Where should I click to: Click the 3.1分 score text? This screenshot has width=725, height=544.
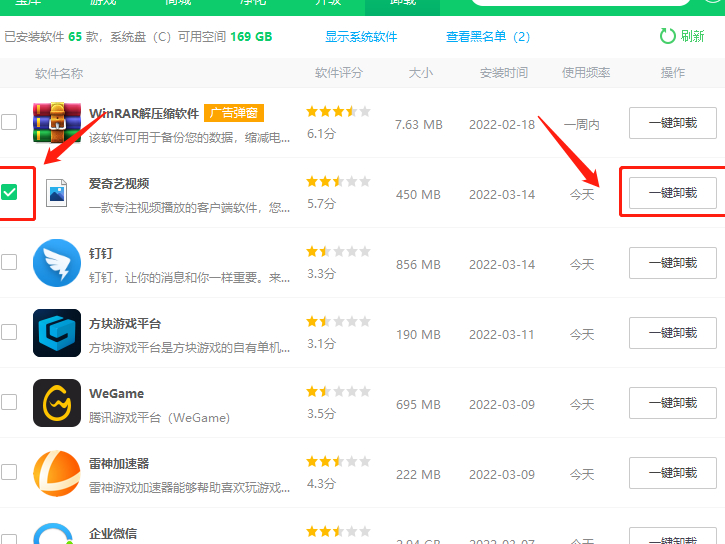click(x=322, y=343)
